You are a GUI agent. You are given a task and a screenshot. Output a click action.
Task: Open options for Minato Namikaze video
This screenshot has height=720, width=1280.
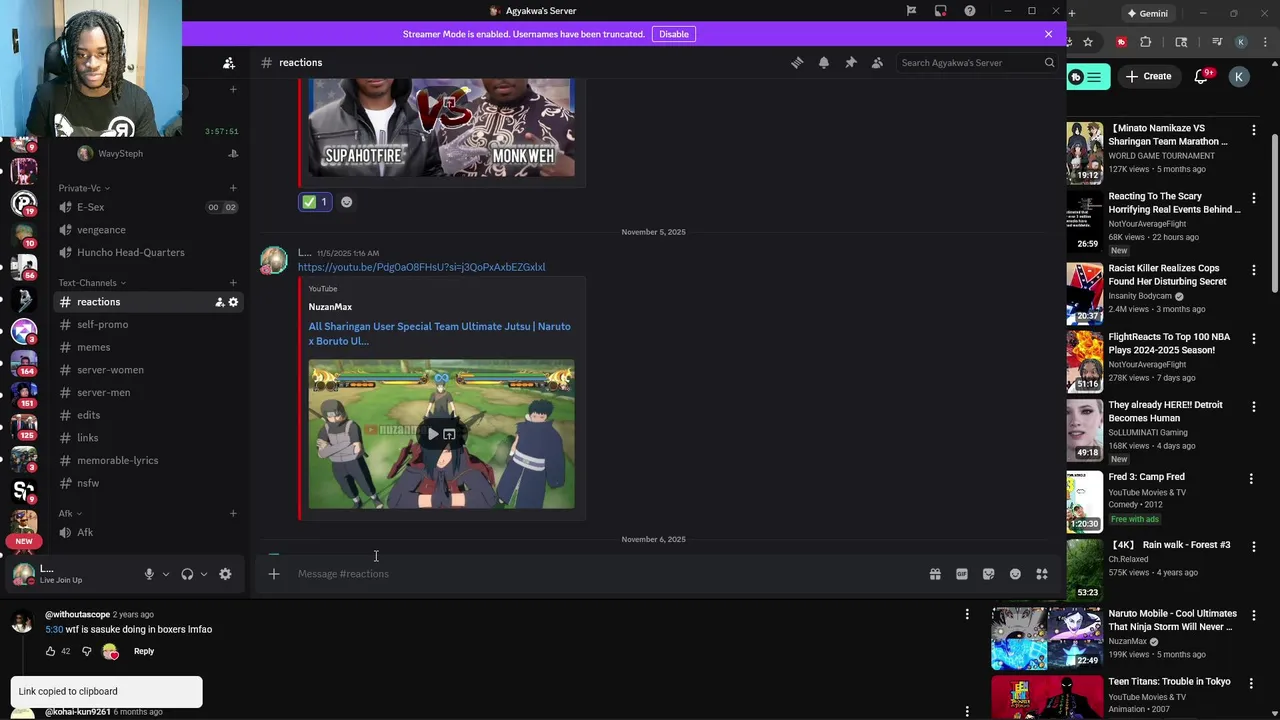click(1253, 130)
